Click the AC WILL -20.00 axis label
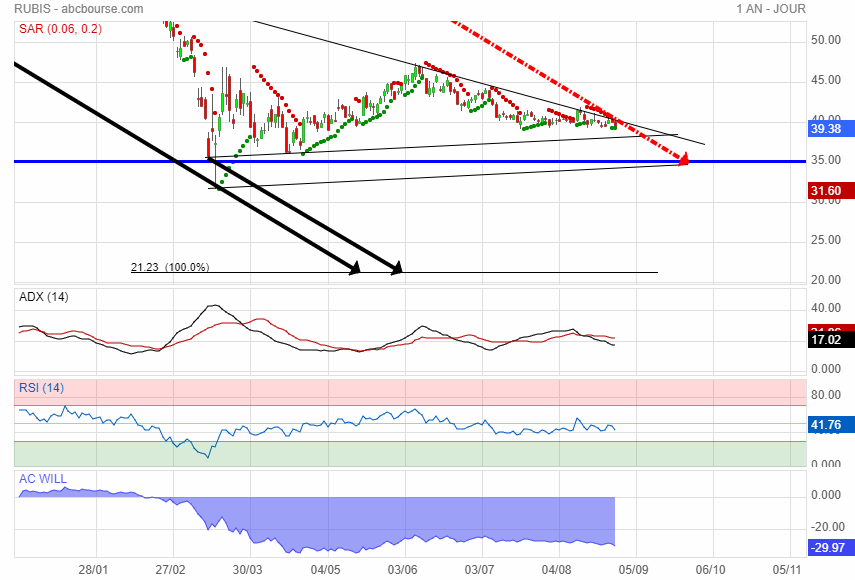This screenshot has height=580, width=855. pos(828,527)
